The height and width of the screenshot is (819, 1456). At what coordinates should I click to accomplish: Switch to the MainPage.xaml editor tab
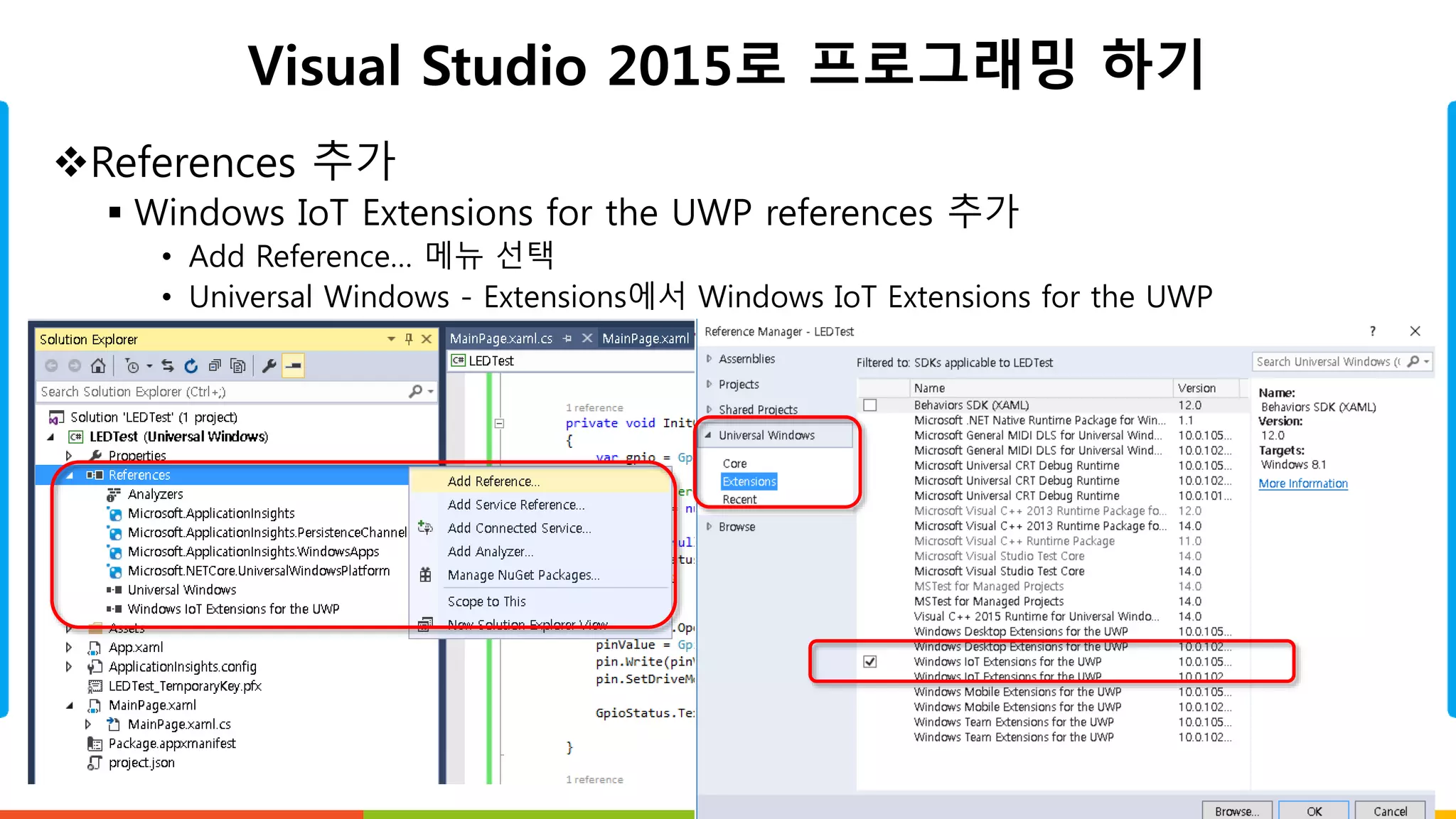coord(646,338)
